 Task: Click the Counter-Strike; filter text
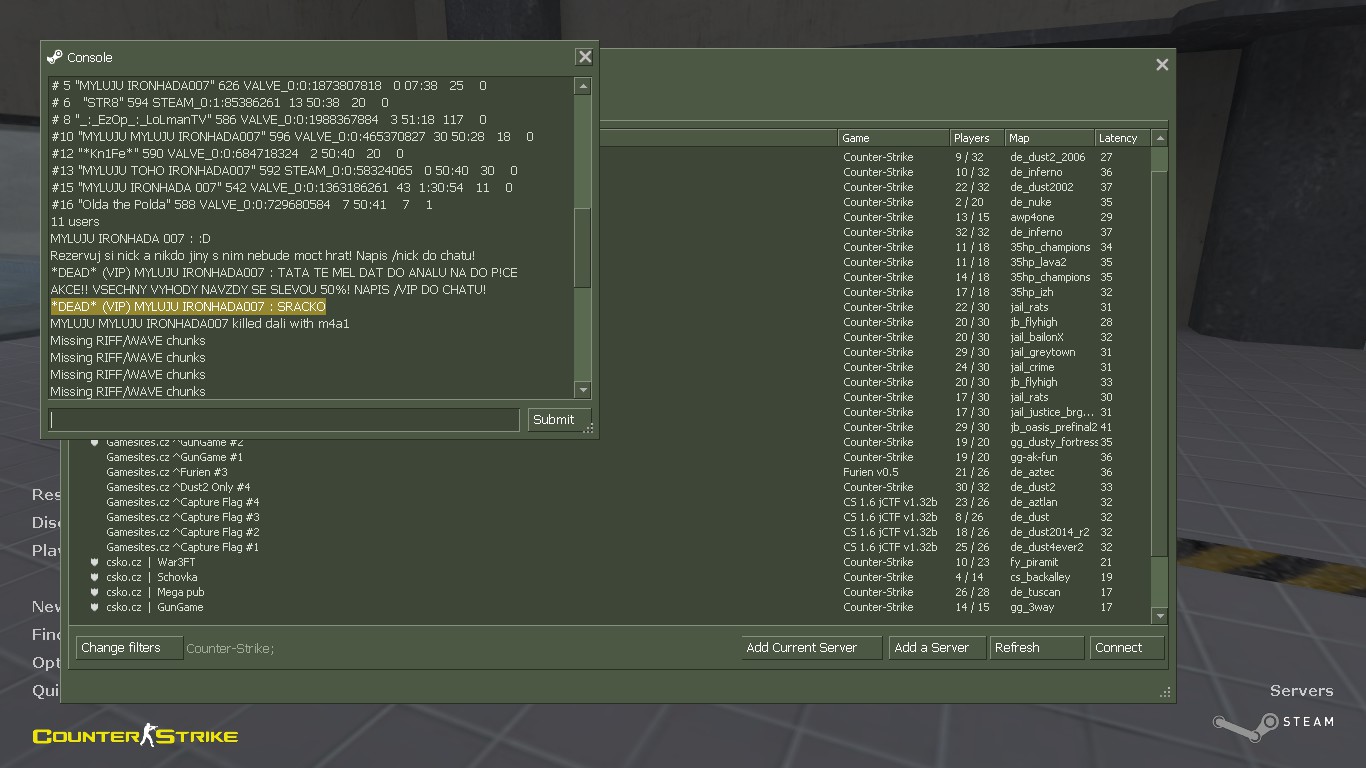(x=230, y=649)
